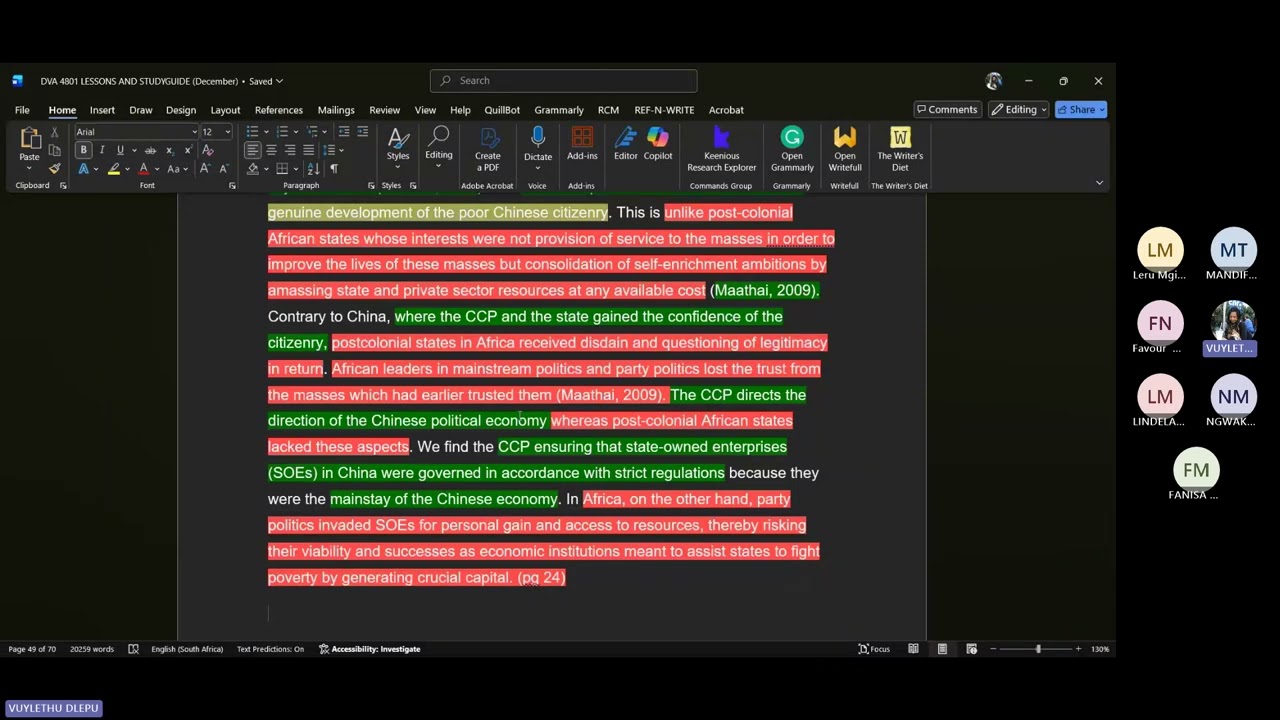Justify the paragraph text

(x=308, y=150)
